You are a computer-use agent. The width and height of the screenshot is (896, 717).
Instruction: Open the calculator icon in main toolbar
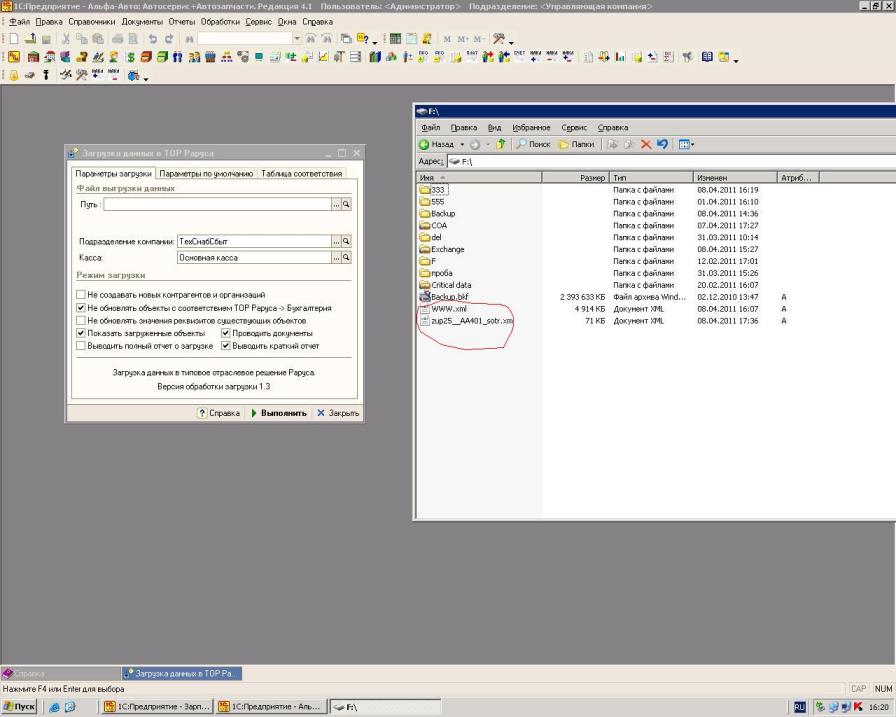coord(395,39)
